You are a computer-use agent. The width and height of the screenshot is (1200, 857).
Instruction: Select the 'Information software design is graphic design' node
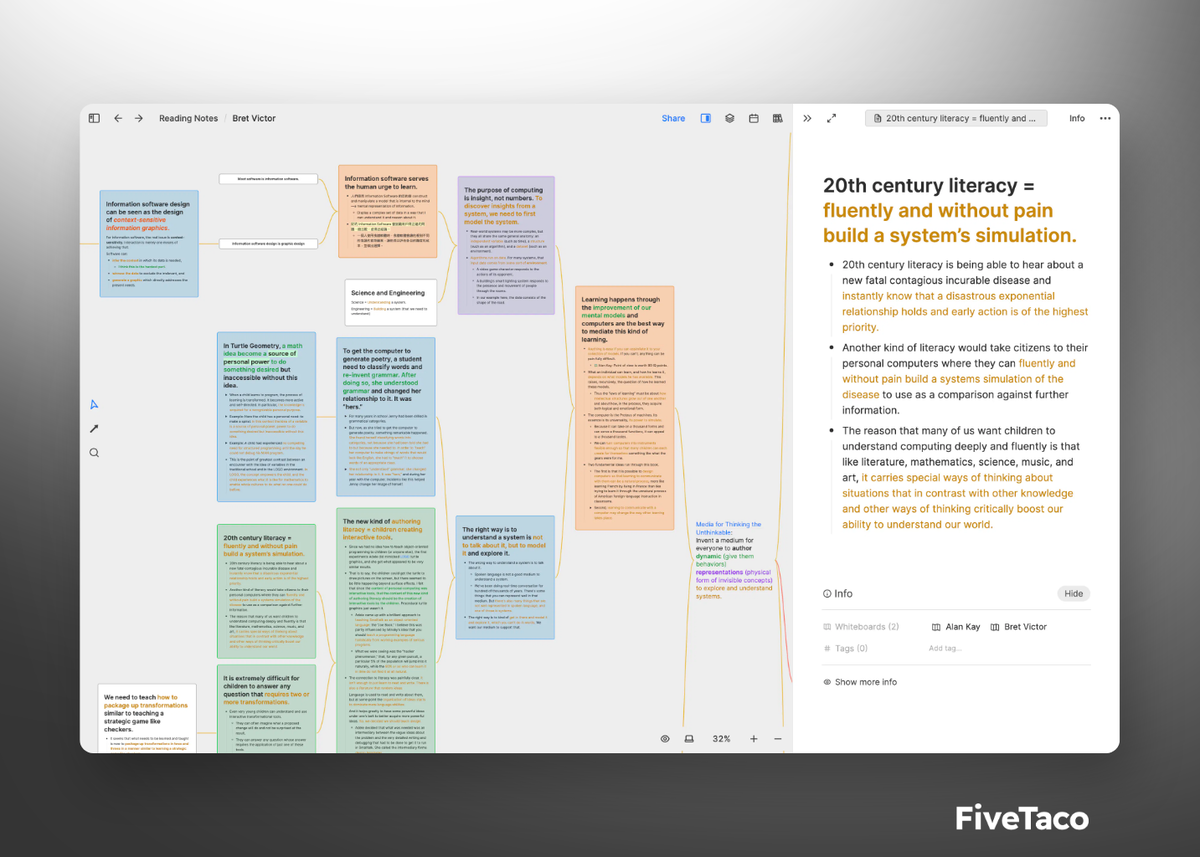click(268, 243)
